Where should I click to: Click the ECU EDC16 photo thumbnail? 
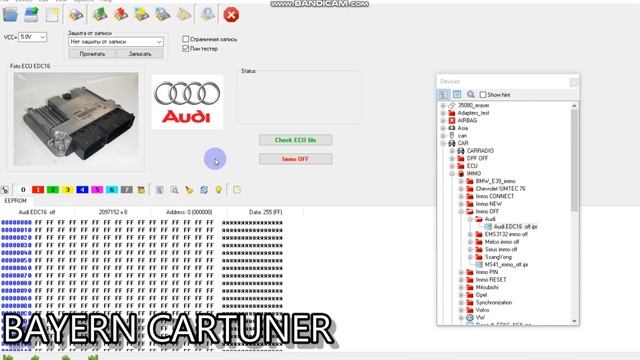(x=76, y=120)
